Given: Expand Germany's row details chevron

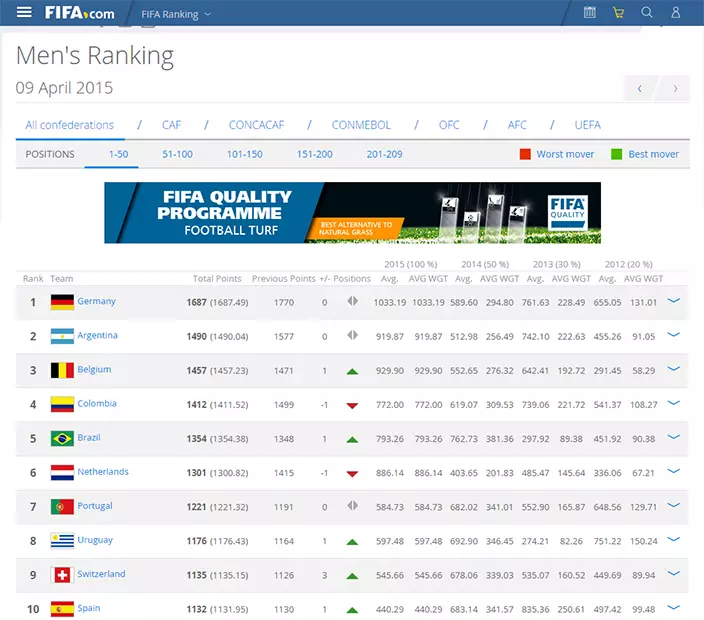Looking at the screenshot, I should [673, 301].
